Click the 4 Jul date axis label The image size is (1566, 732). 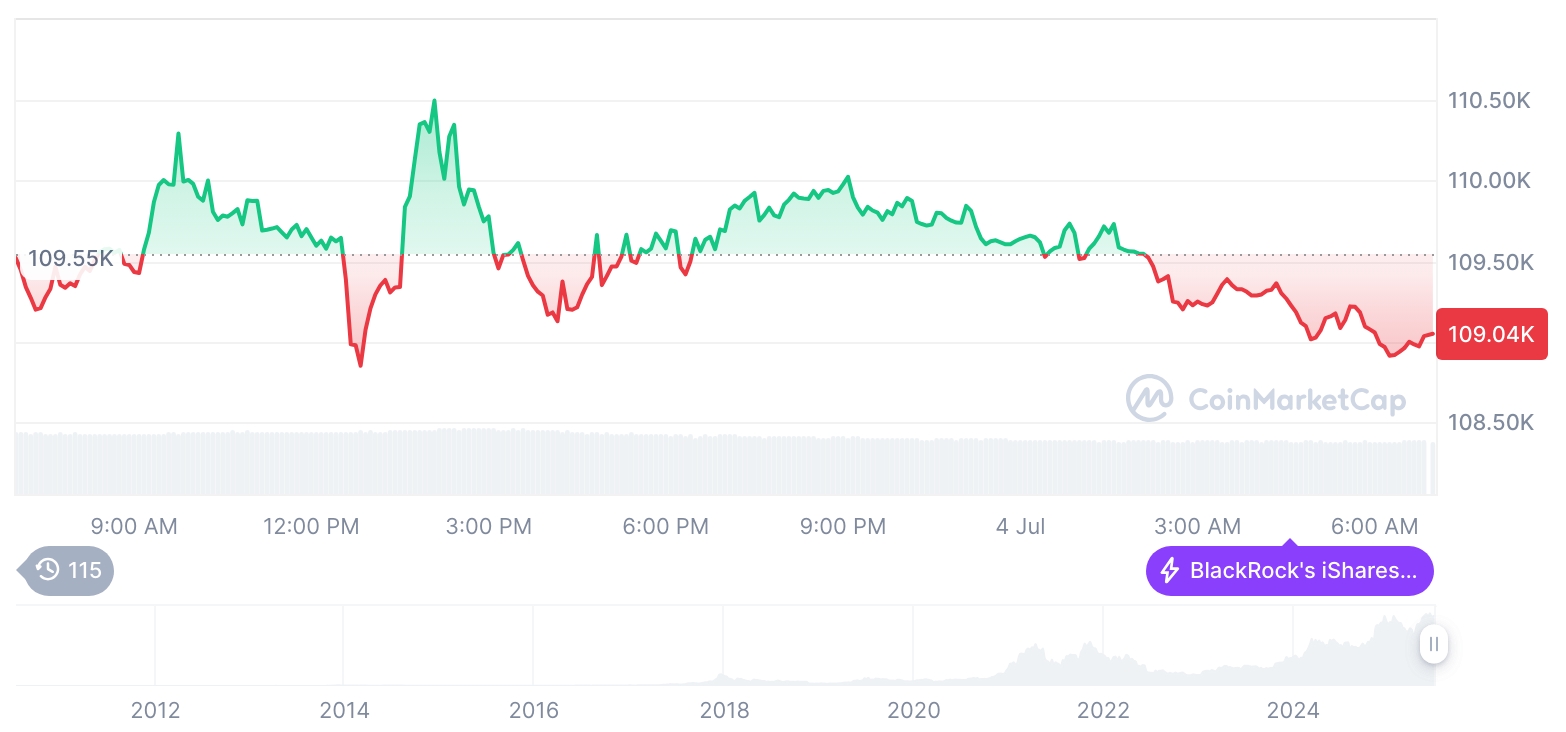tap(1020, 526)
